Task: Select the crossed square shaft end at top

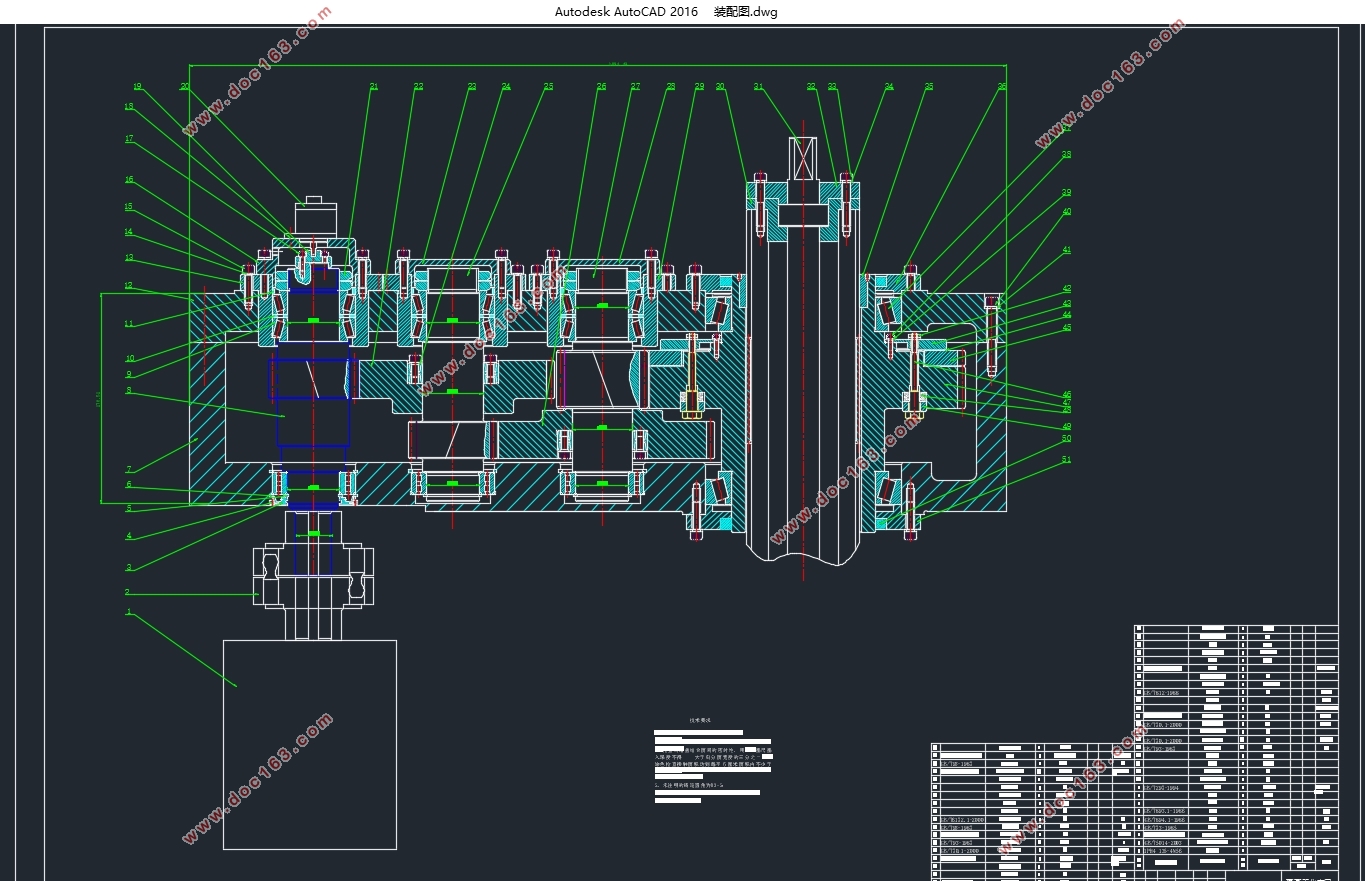Action: click(803, 158)
